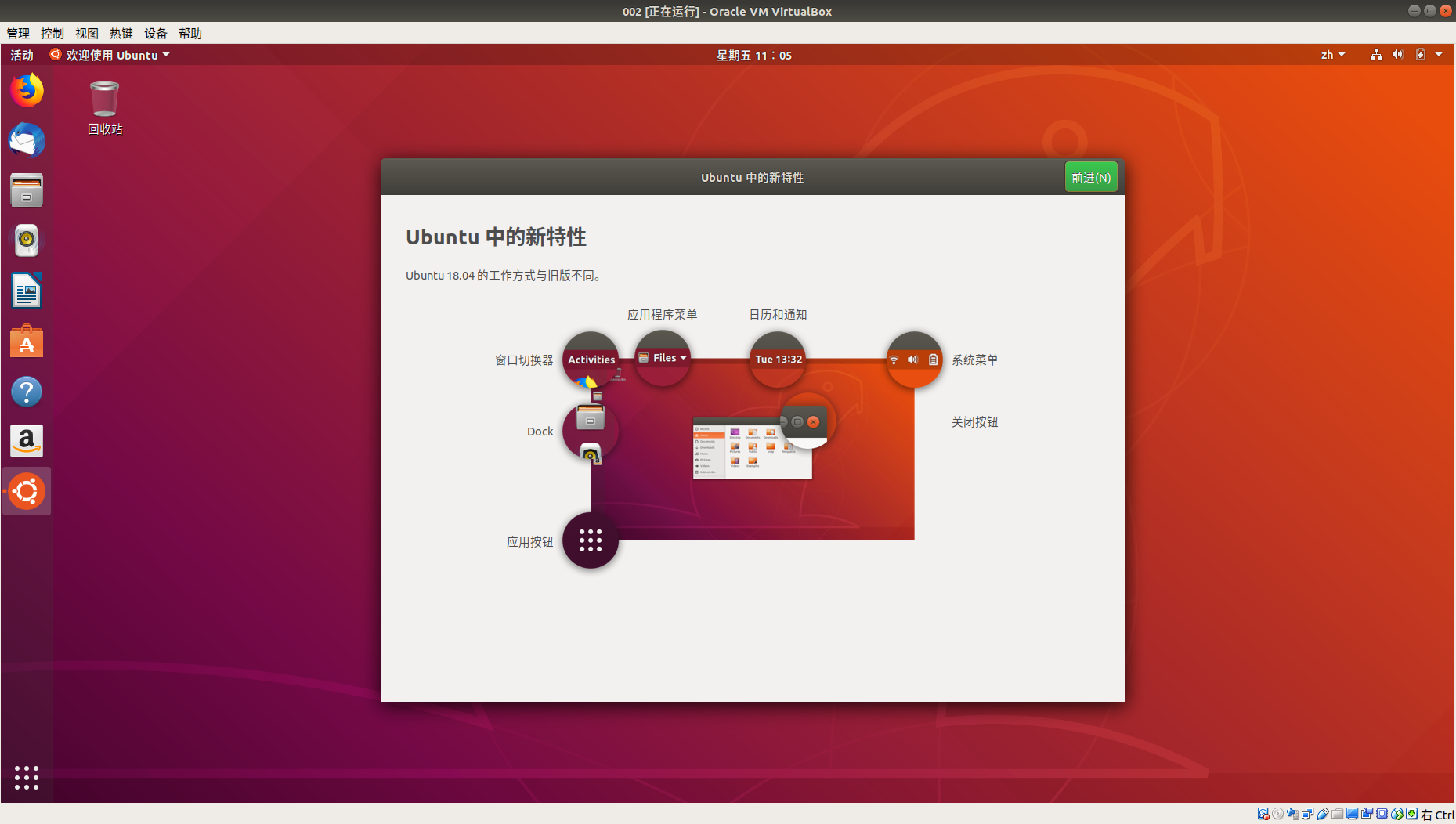Select the Ubuntu welcome icon in dock

27,492
